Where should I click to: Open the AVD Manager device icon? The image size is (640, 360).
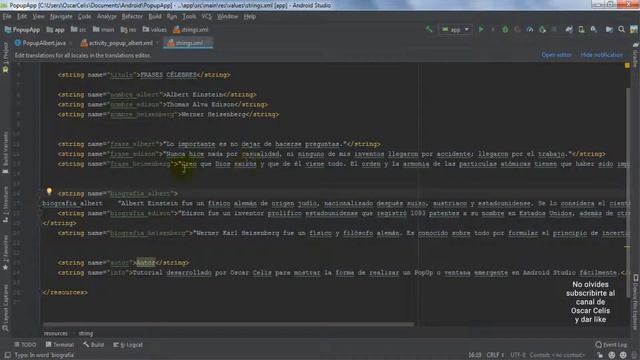(x=581, y=29)
